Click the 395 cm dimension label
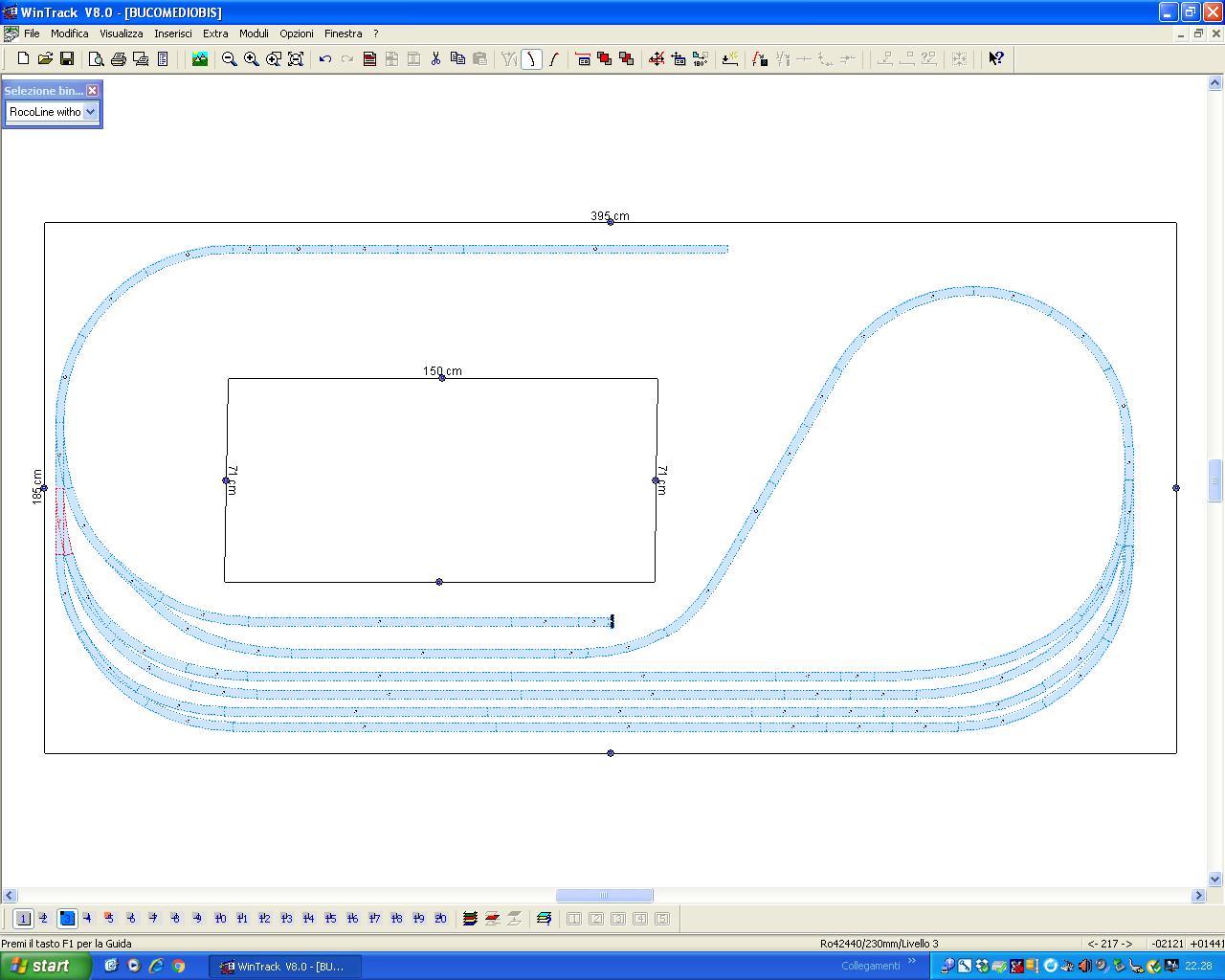This screenshot has width=1225, height=980. [x=610, y=216]
